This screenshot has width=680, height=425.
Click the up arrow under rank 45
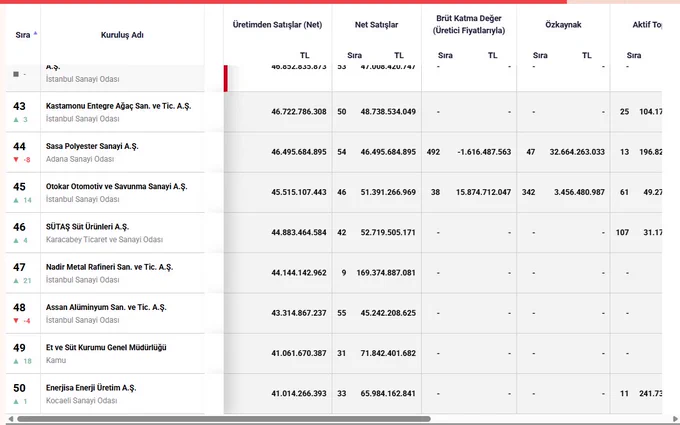point(16,200)
